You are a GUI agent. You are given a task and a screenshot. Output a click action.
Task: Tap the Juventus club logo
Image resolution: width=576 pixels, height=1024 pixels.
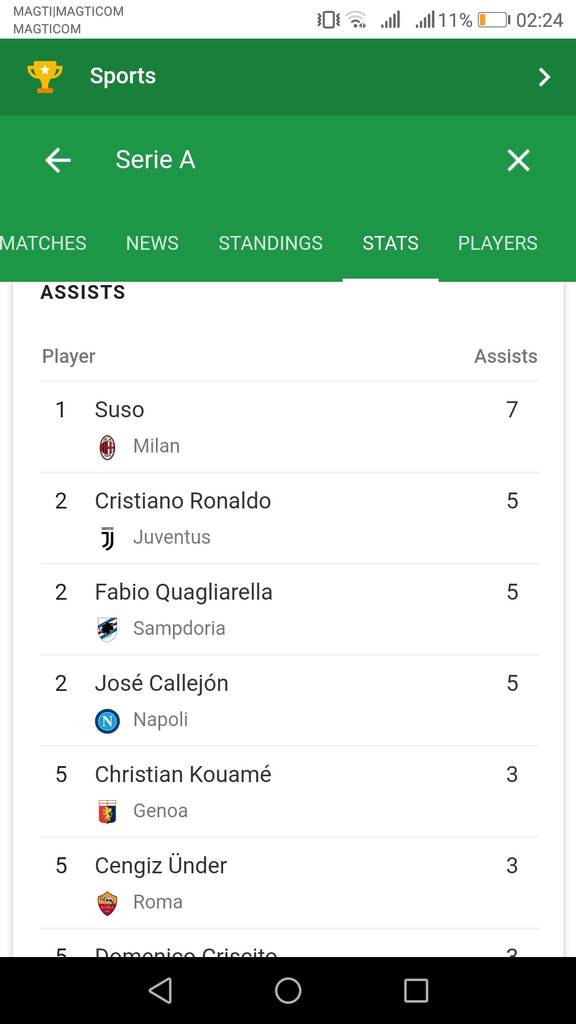click(108, 538)
